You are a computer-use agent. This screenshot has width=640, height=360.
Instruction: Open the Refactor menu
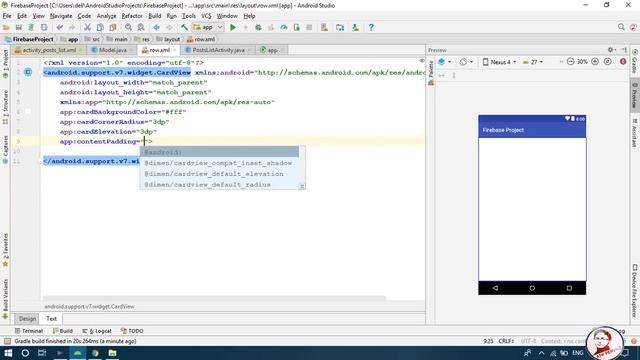(132, 16)
